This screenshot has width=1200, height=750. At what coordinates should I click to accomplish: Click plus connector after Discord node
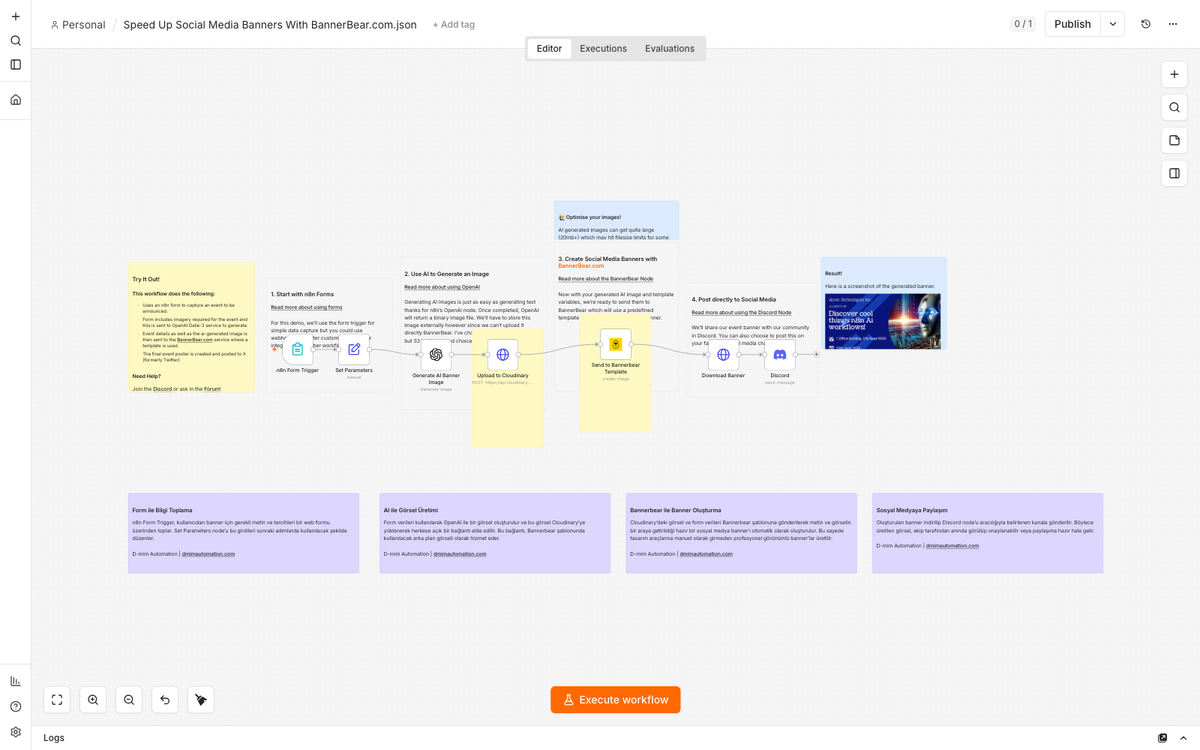pos(816,354)
